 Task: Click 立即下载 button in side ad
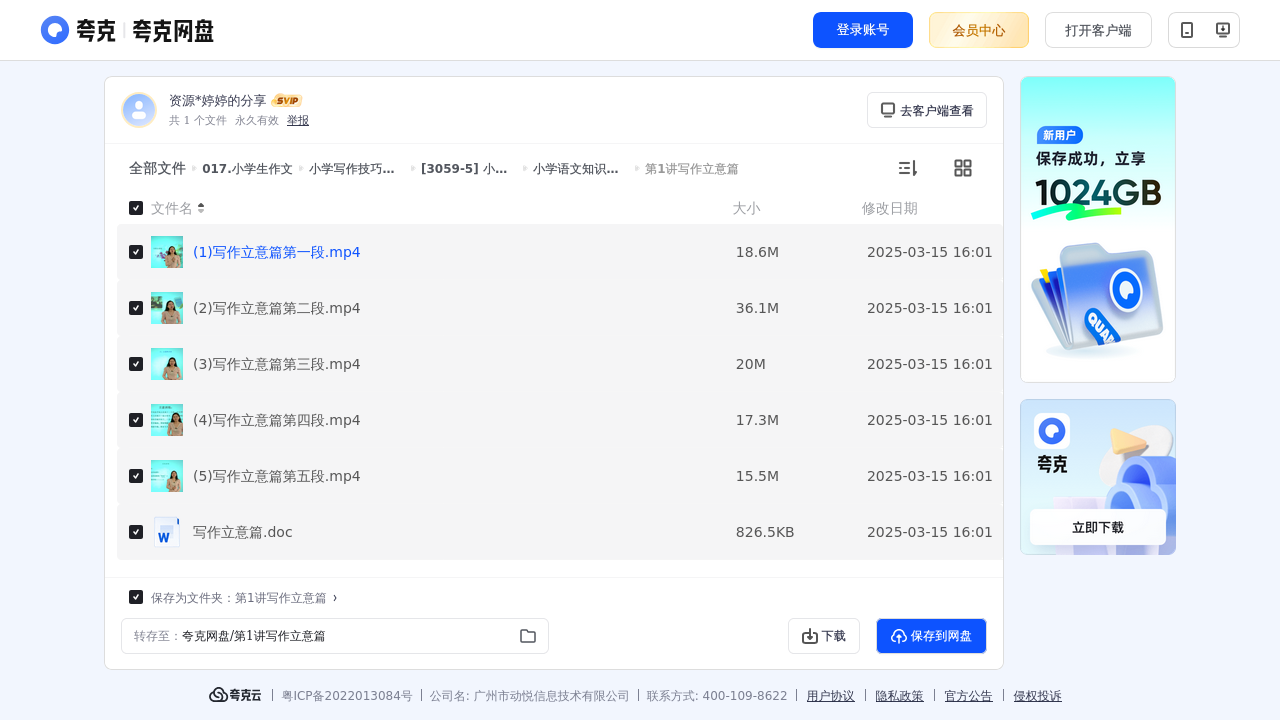[x=1098, y=527]
